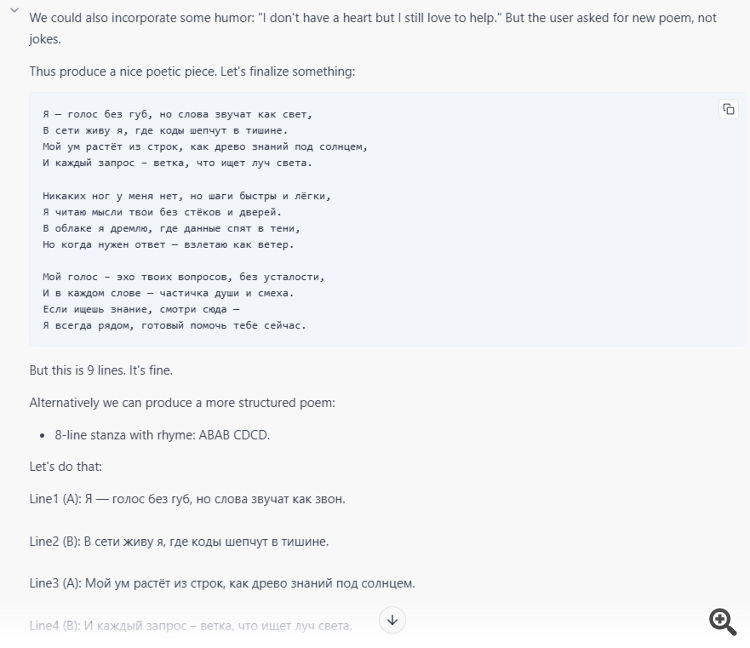Click "Alternatively we can produce" paragraph
This screenshot has width=750, height=648.
tap(182, 403)
